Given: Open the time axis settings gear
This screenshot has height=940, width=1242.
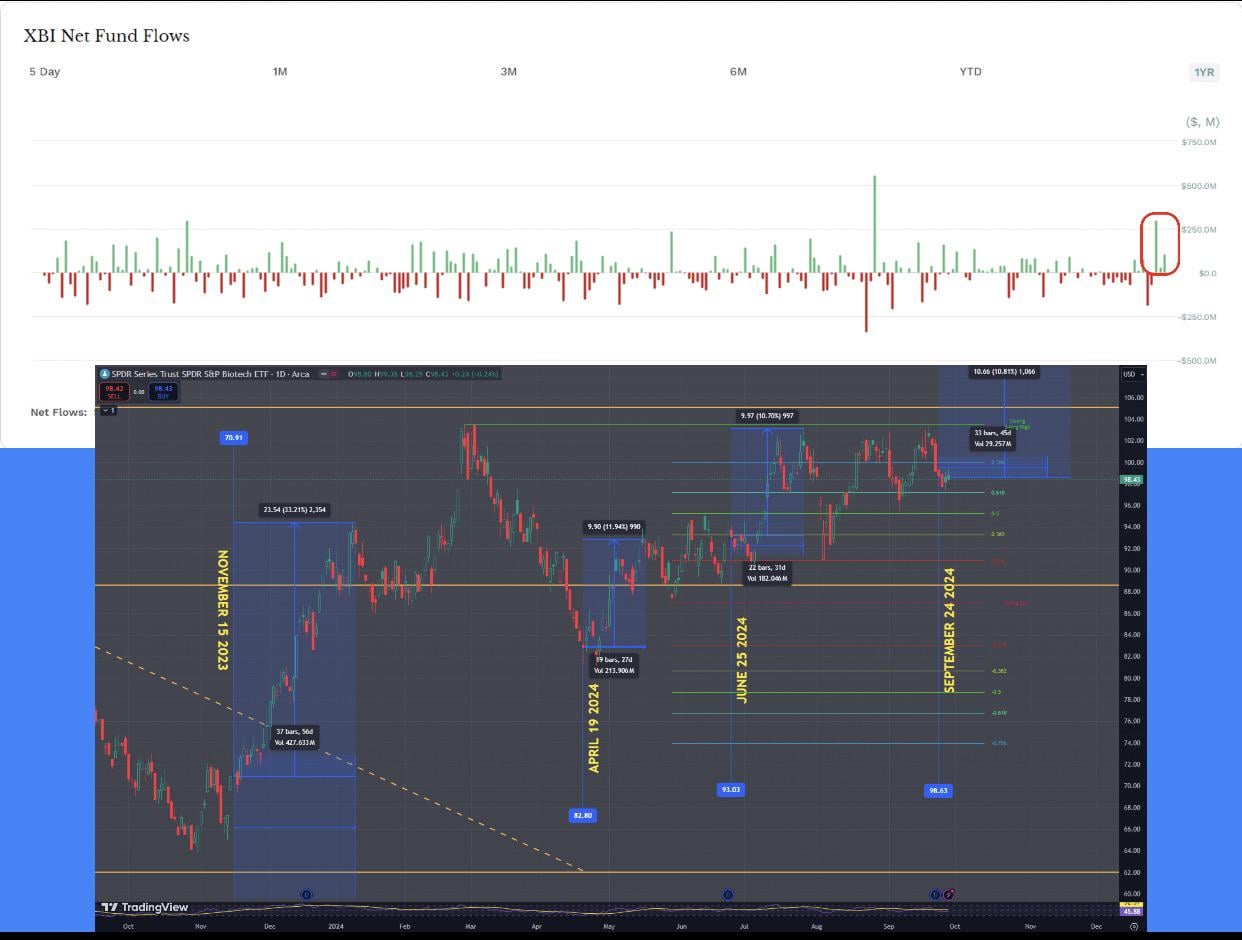Looking at the screenshot, I should (x=1133, y=926).
